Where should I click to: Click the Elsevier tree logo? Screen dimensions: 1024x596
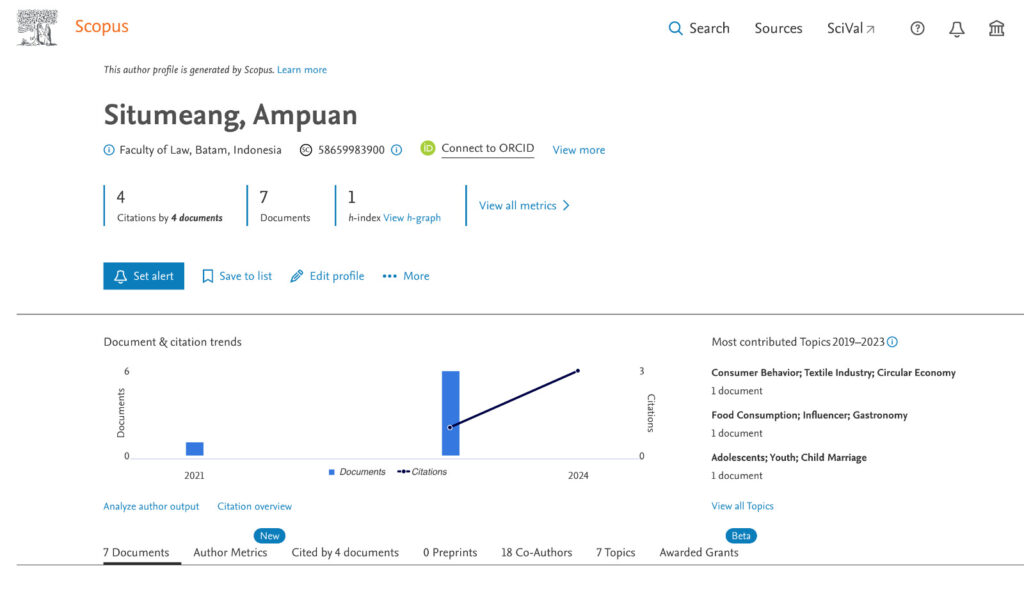point(37,27)
